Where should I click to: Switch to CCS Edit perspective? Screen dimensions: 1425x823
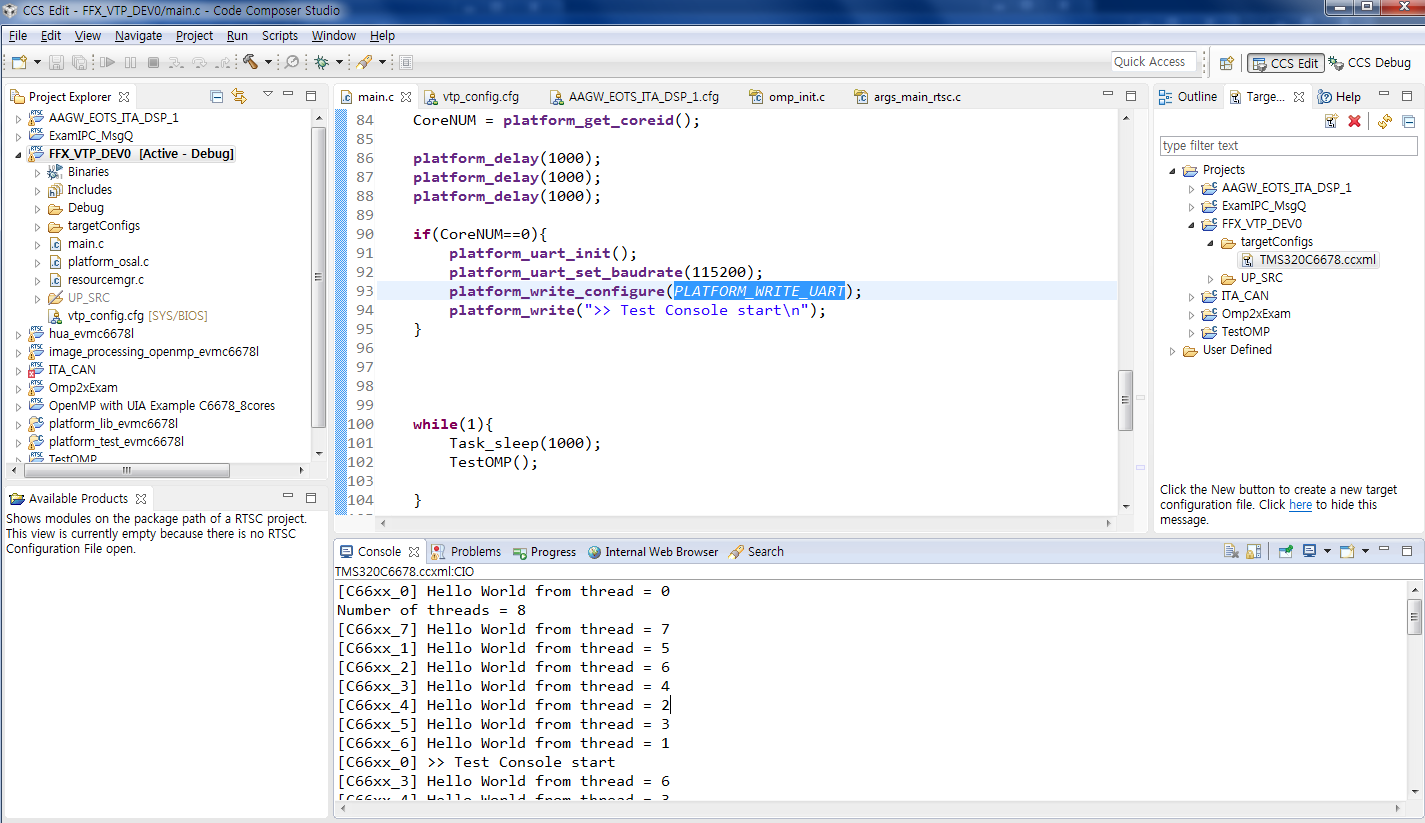pyautogui.click(x=1285, y=63)
